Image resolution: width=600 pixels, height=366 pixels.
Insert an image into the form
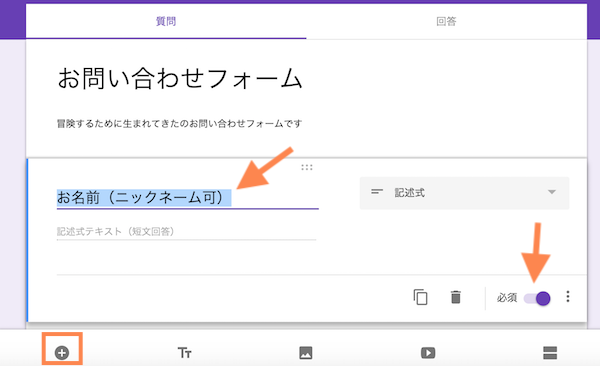click(306, 353)
